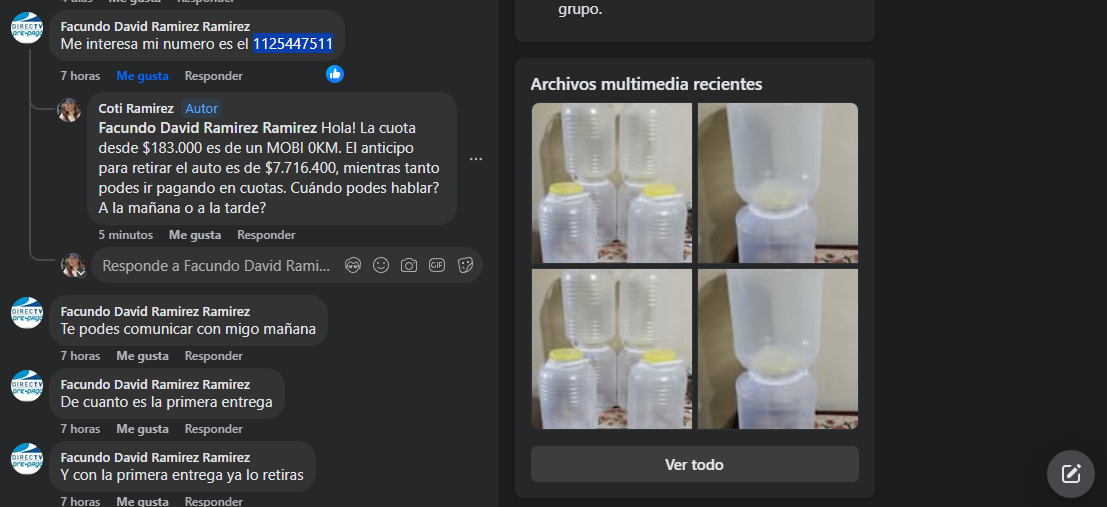1107x507 pixels.
Task: Open the '5 minutos' timestamp on Coti's reply
Action: pyautogui.click(x=126, y=234)
